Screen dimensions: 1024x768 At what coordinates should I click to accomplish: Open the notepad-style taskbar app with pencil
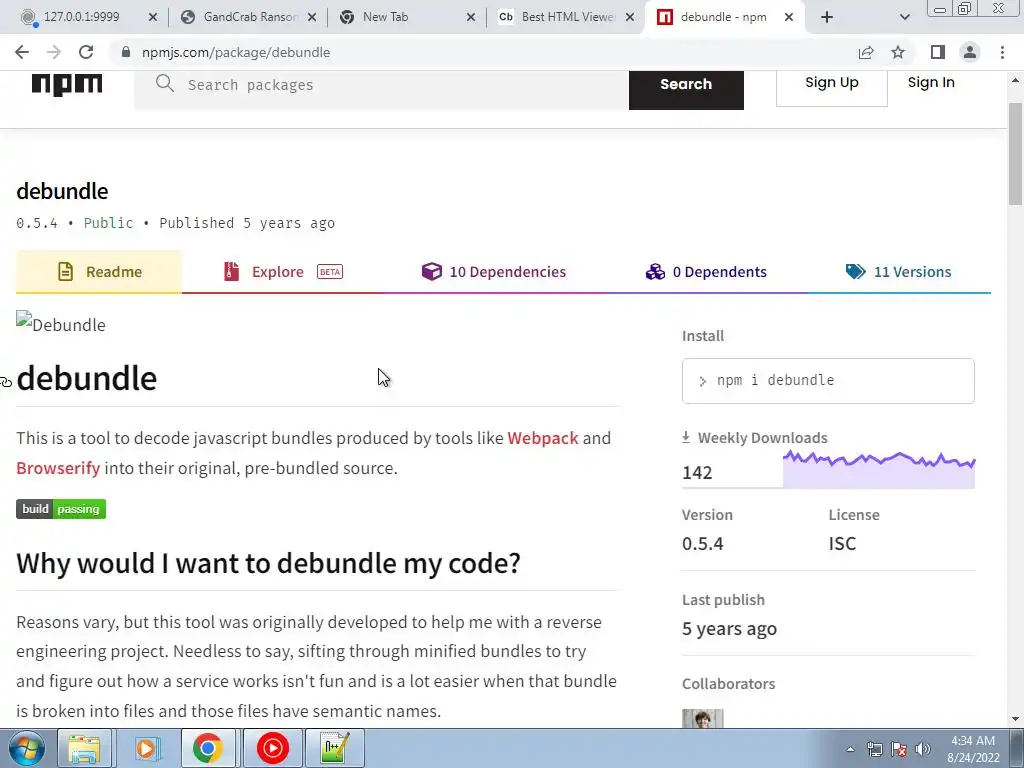click(335, 748)
